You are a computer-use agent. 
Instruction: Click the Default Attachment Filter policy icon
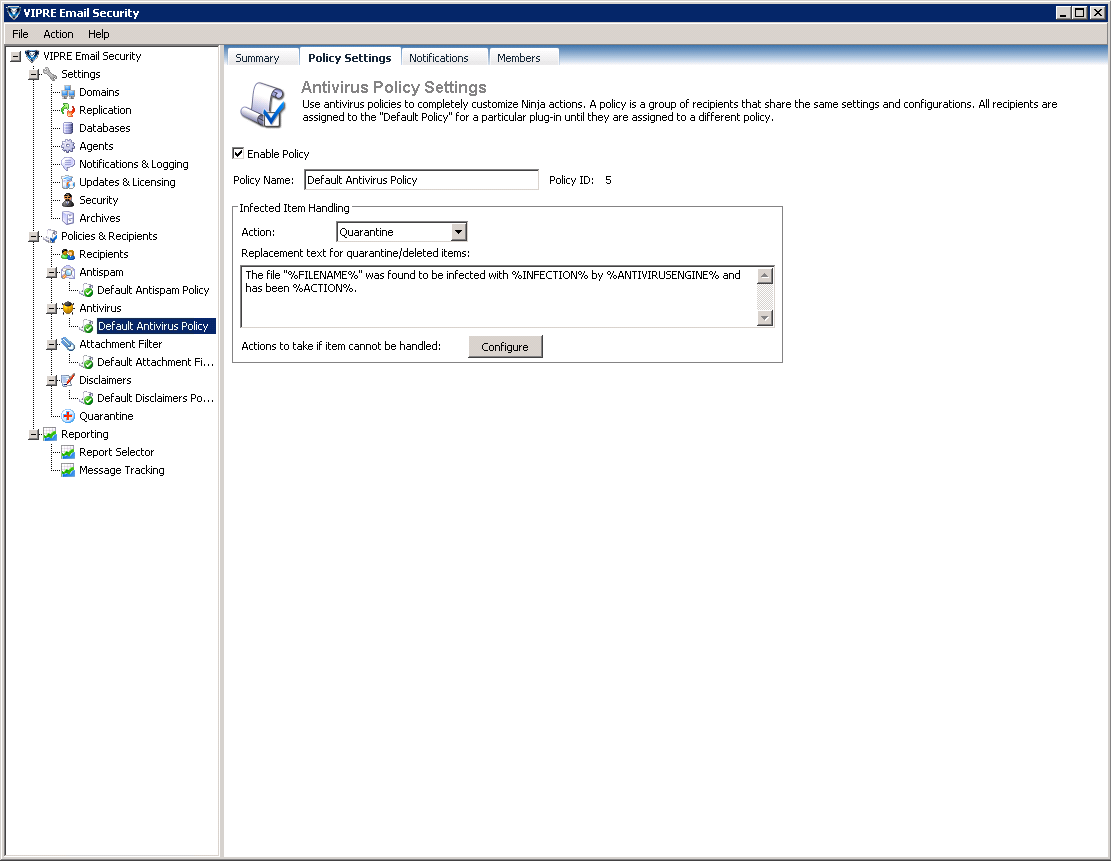pyautogui.click(x=87, y=362)
